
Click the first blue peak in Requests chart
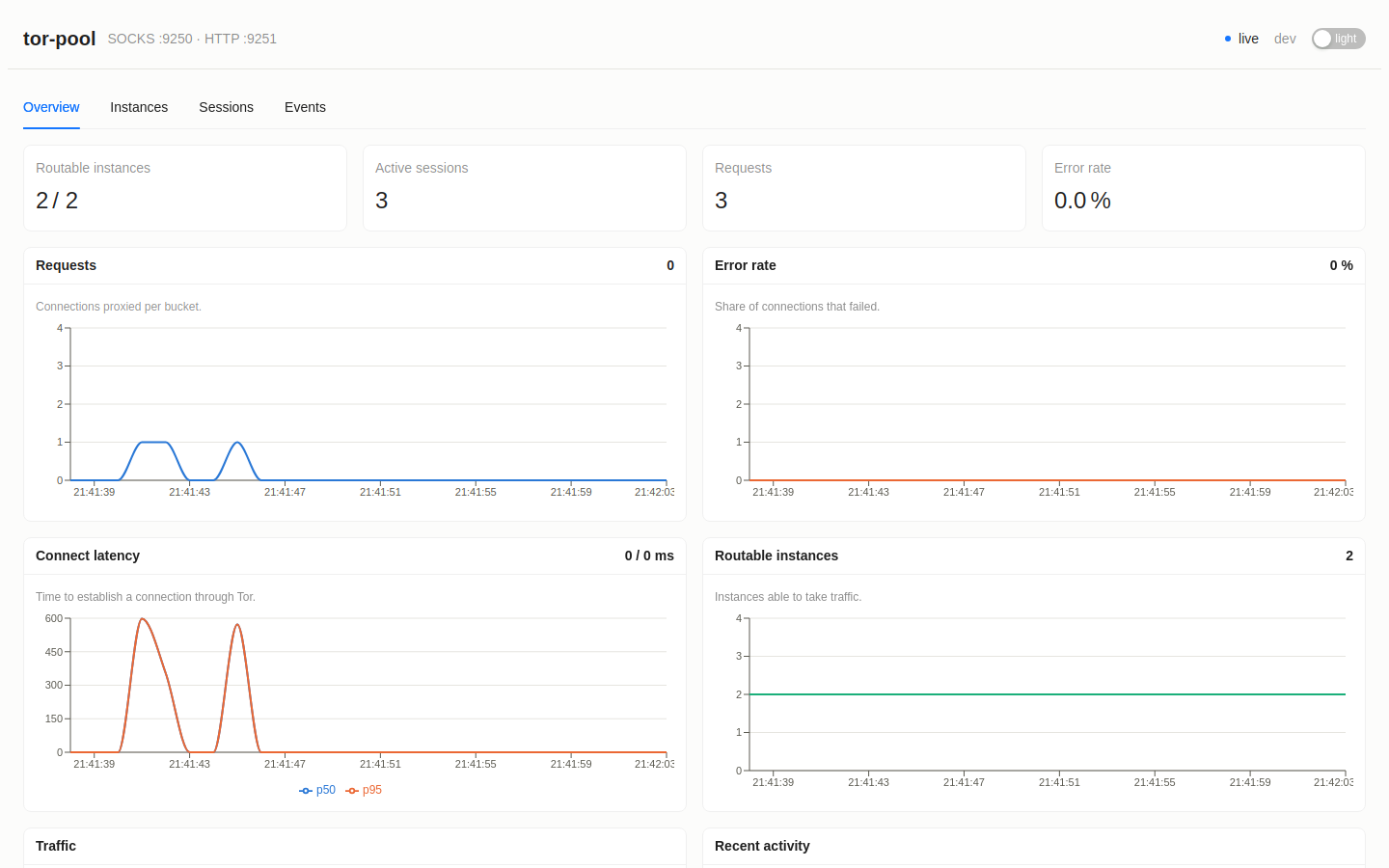154,442
